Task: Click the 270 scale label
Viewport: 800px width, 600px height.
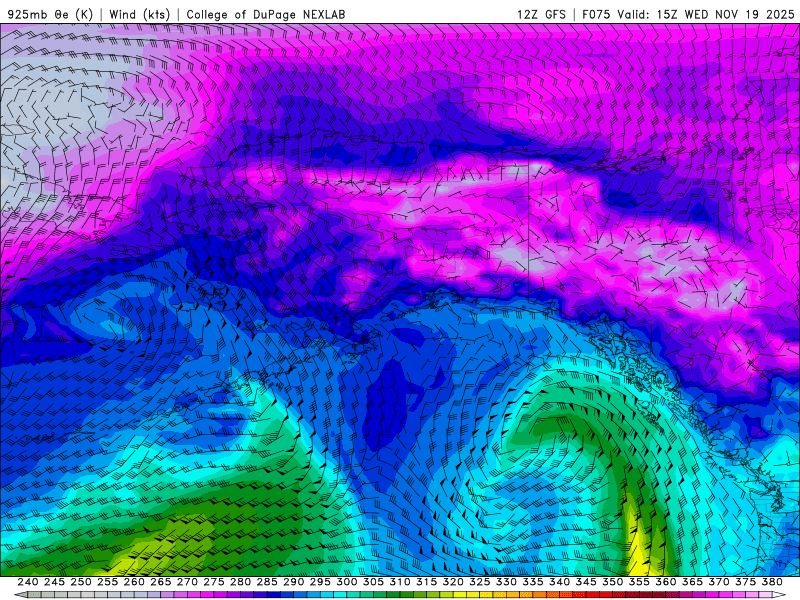Action: pos(187,582)
